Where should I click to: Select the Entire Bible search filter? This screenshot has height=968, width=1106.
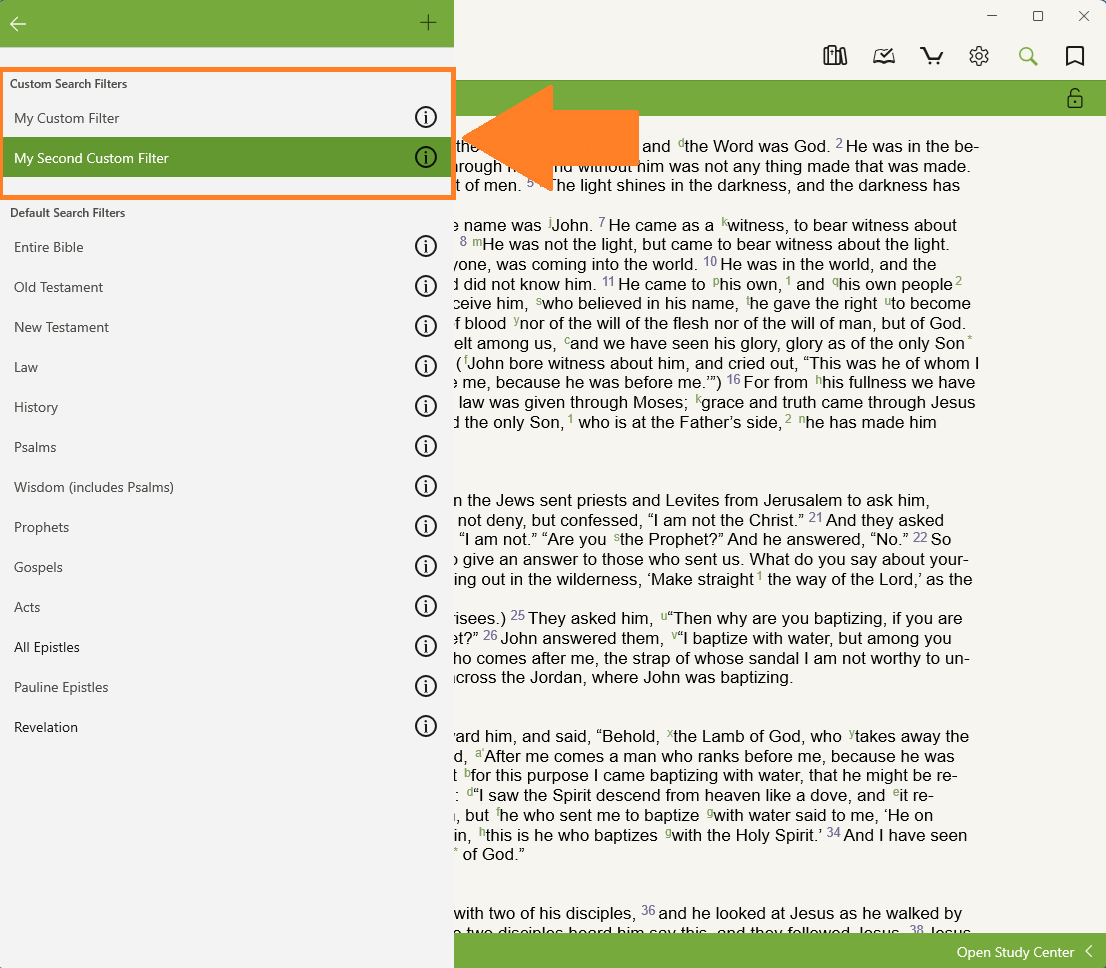[49, 247]
